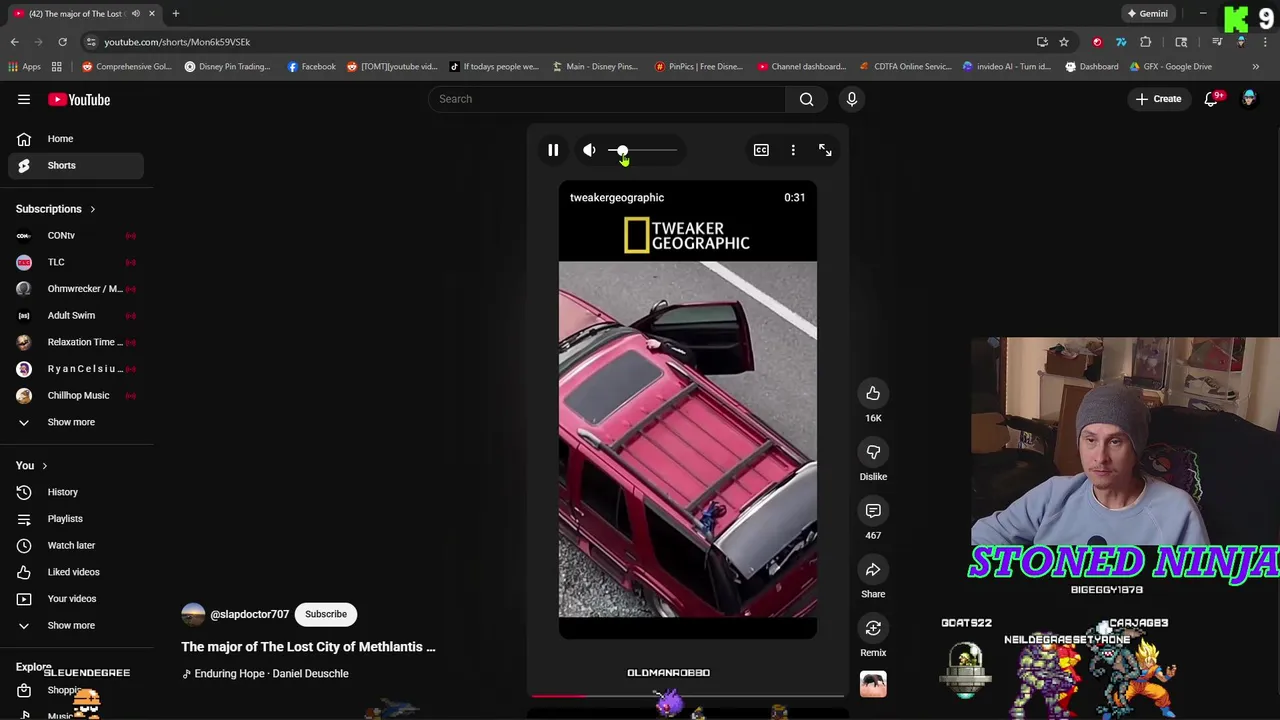Open the Enduring Hope · Daniel Deuschle sound
Viewport: 1280px width, 720px height.
(x=271, y=673)
